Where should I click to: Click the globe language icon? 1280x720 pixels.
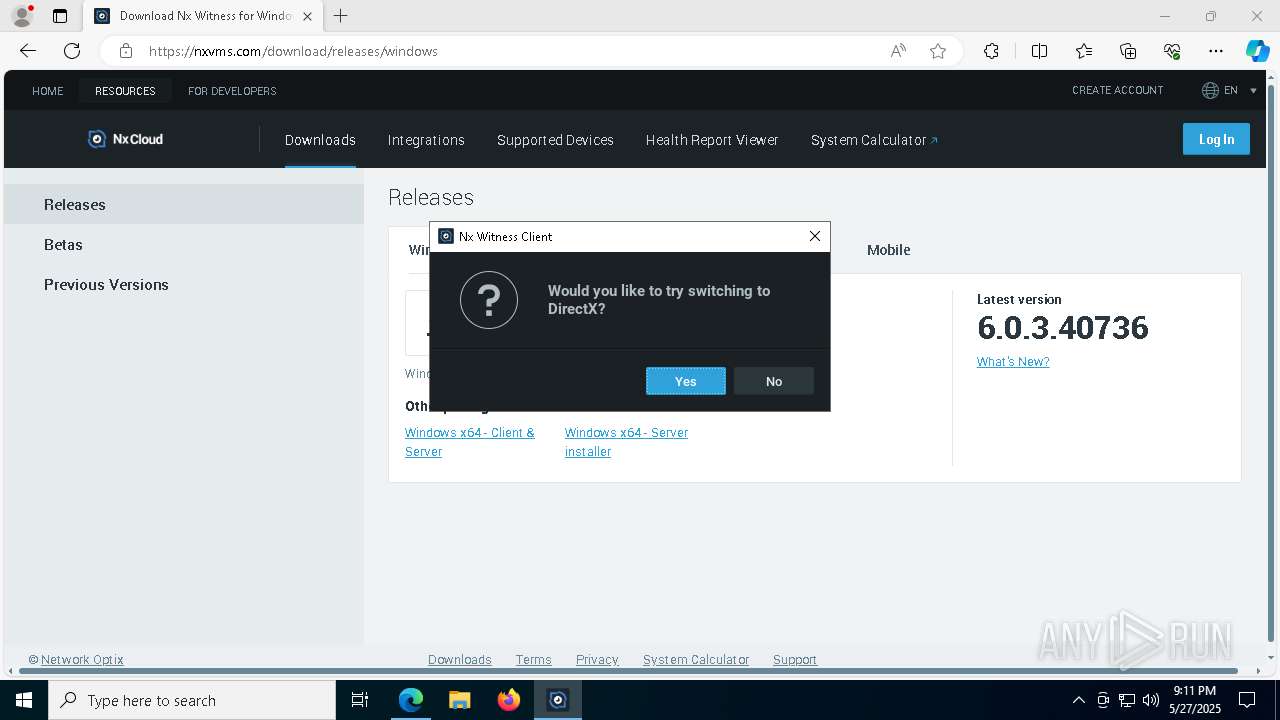1210,90
